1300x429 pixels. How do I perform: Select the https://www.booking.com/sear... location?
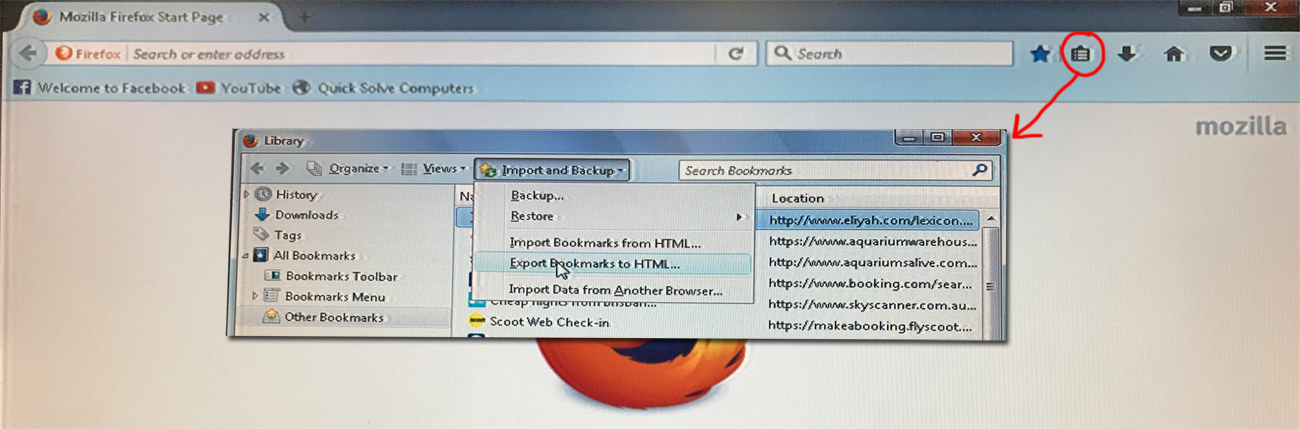pos(870,283)
